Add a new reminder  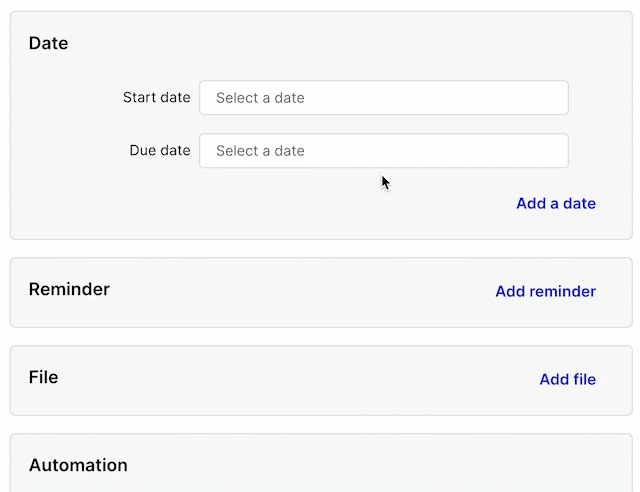coord(545,292)
